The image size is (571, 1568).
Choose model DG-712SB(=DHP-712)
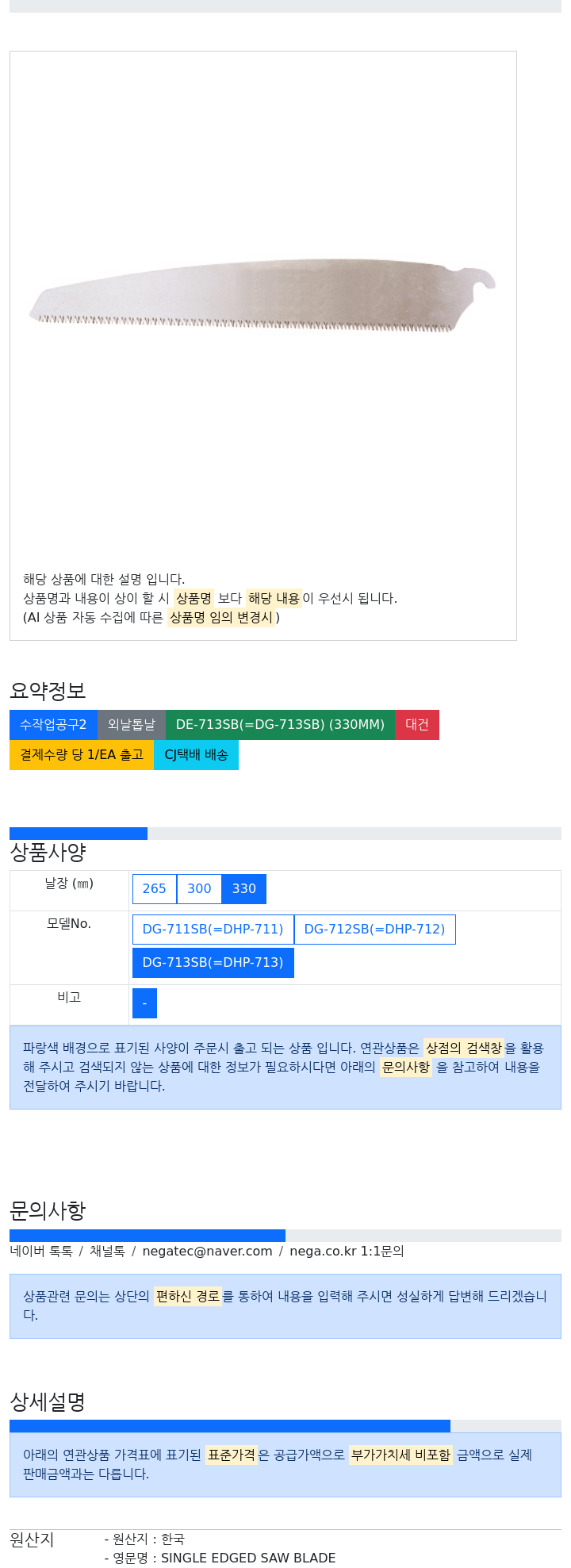[374, 930]
